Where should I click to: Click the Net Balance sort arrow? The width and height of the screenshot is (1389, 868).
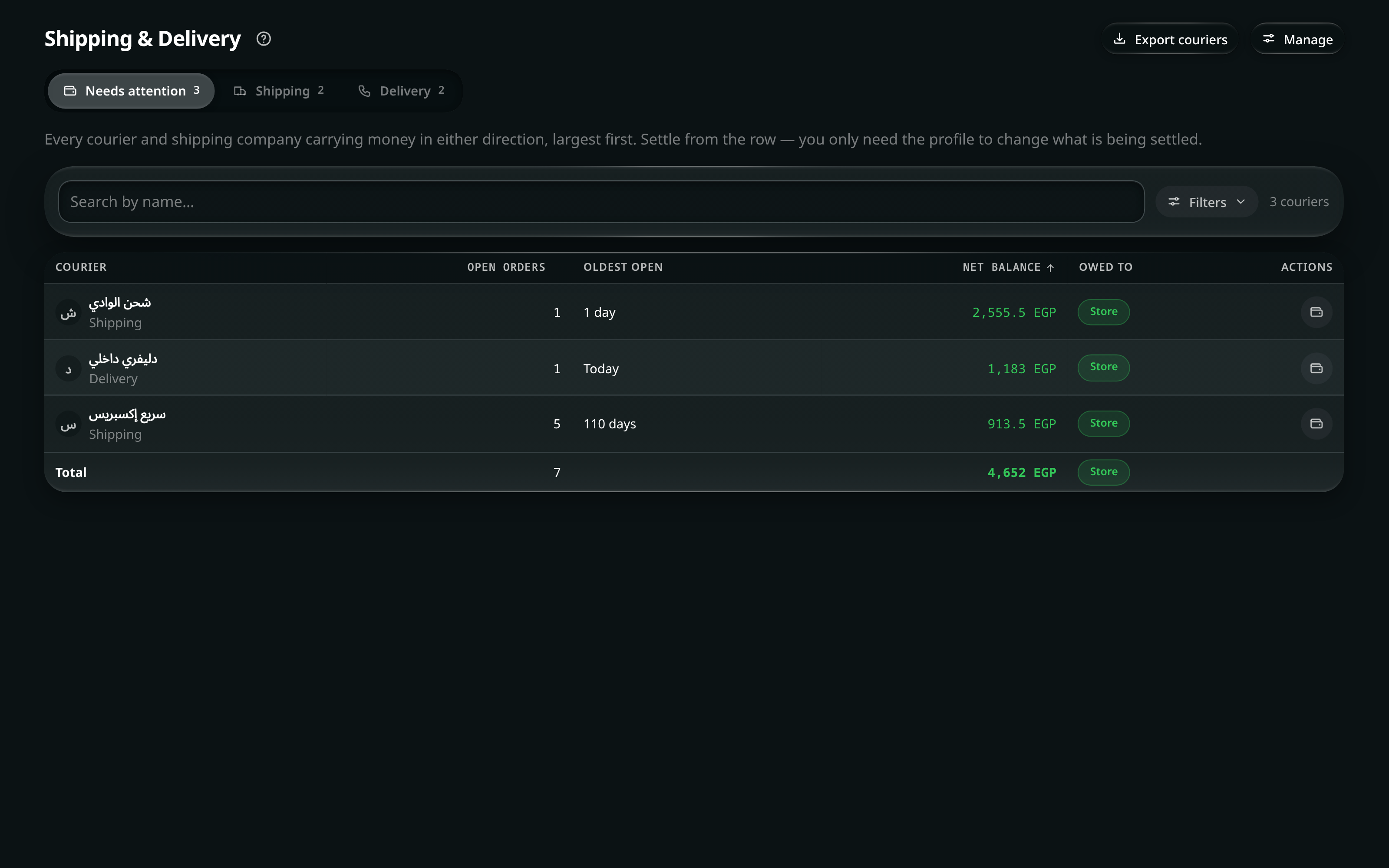(1050, 267)
